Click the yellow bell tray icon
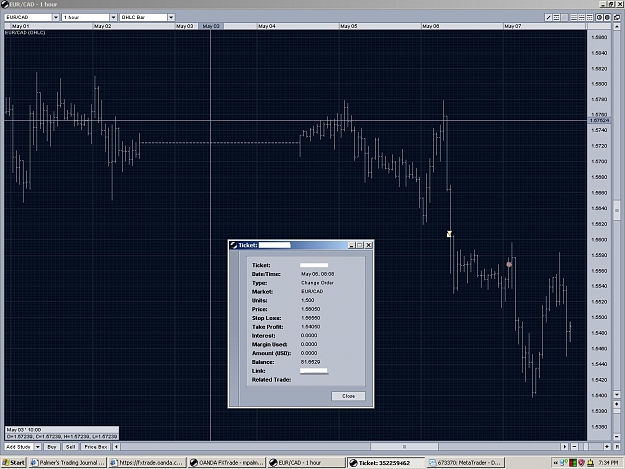 [x=590, y=463]
